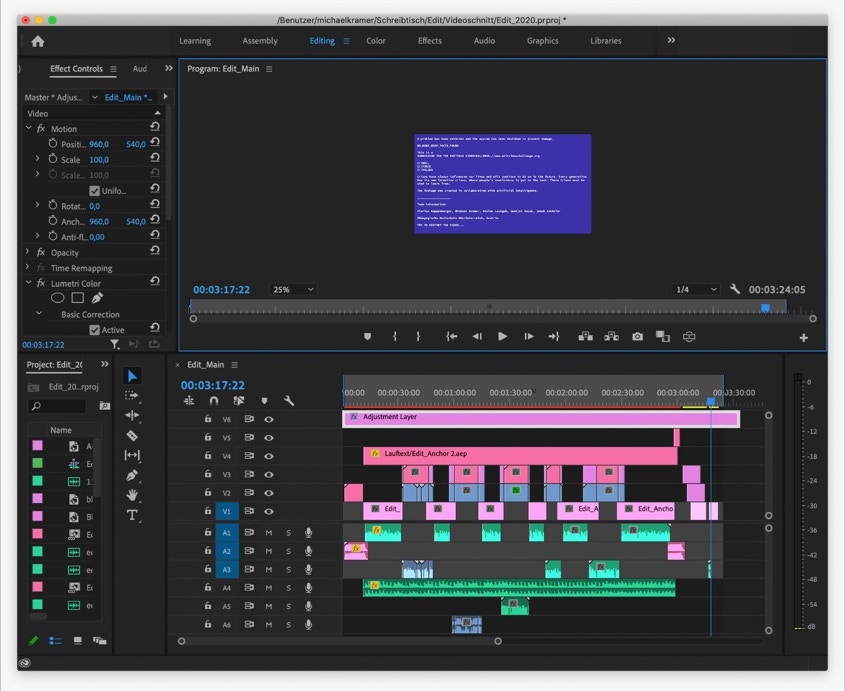
Task: Expand the Opacity effect properties
Action: [28, 253]
